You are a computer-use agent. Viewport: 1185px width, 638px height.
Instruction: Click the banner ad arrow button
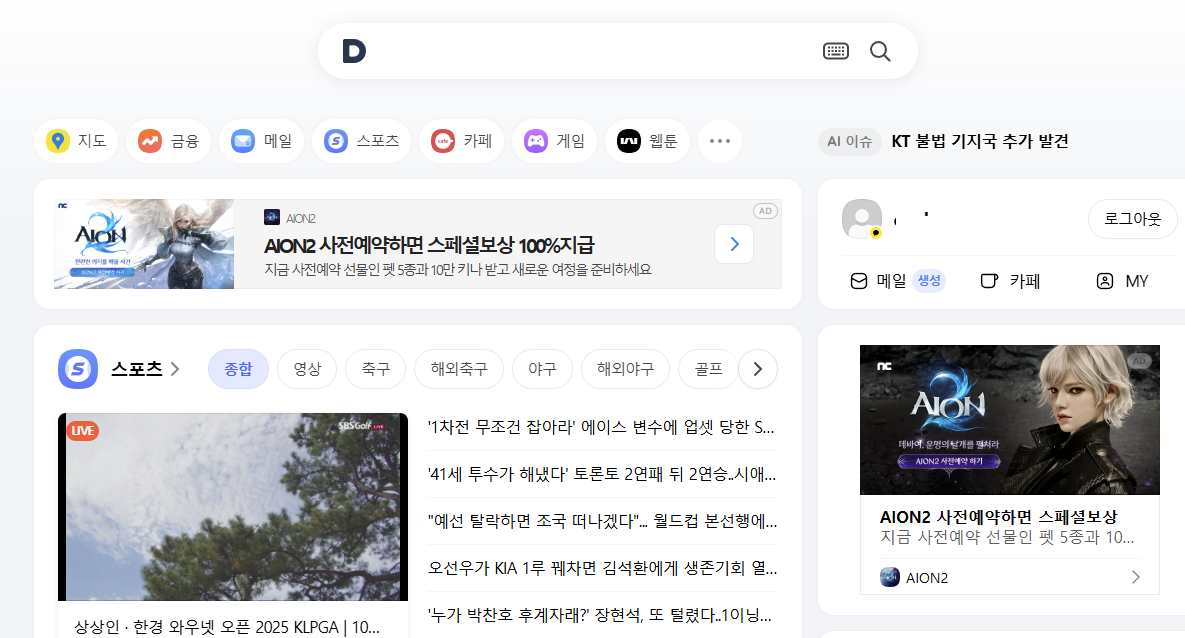pyautogui.click(x=734, y=244)
